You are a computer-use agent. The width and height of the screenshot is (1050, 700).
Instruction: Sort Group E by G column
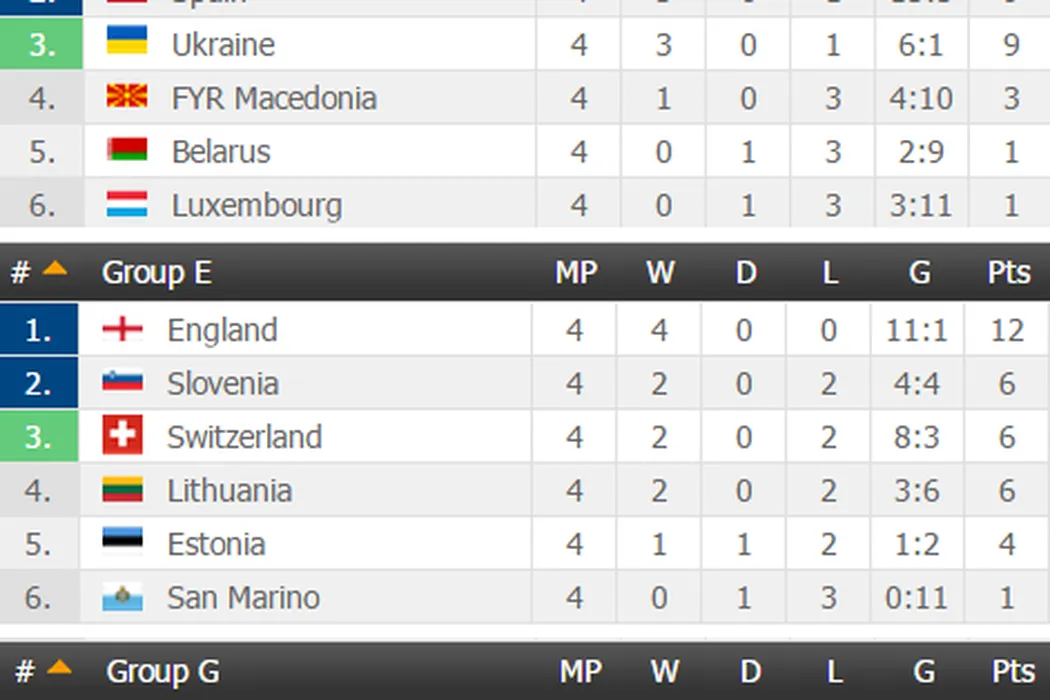point(918,273)
